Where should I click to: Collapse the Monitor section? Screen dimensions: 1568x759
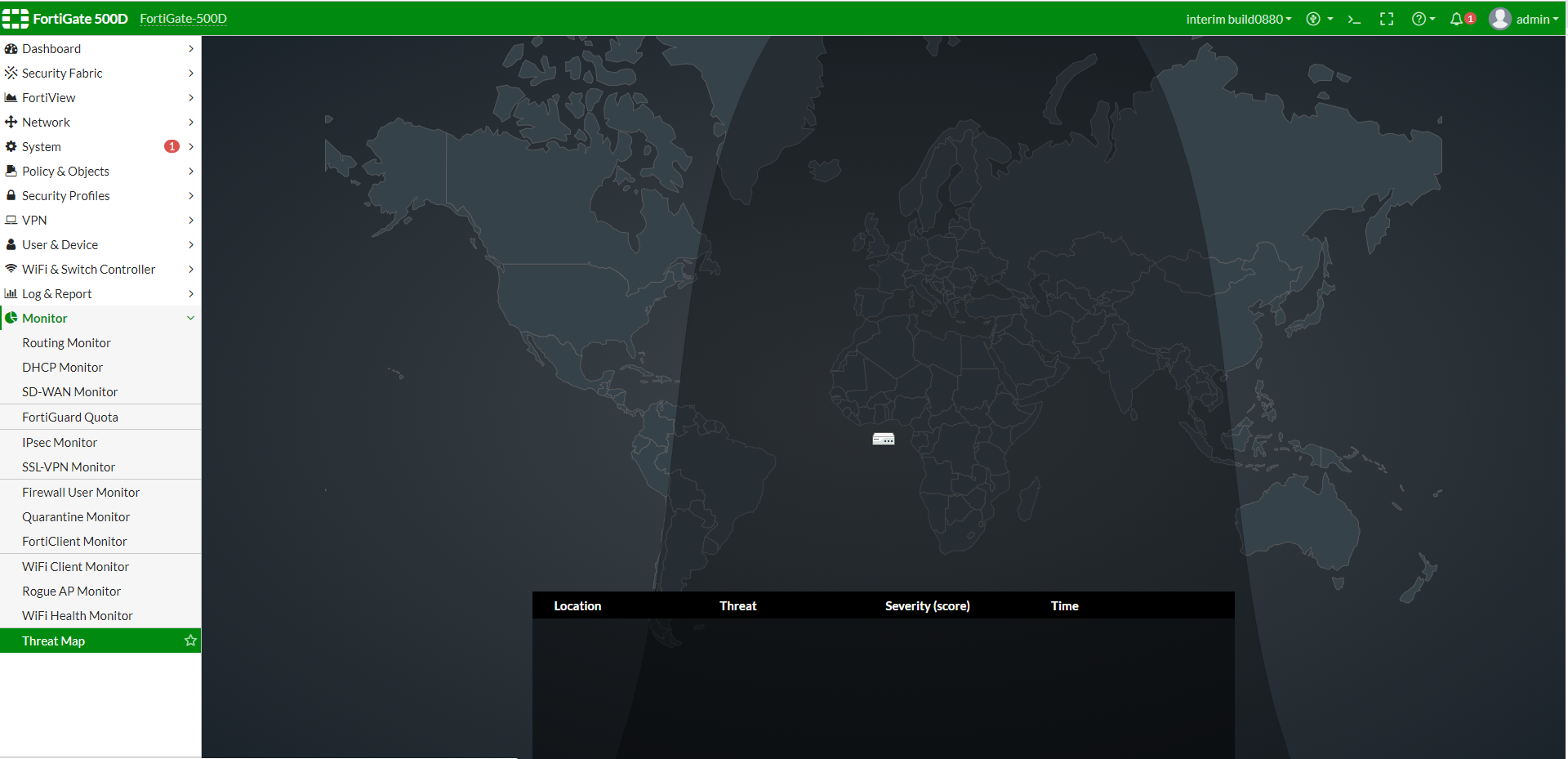[x=100, y=319]
